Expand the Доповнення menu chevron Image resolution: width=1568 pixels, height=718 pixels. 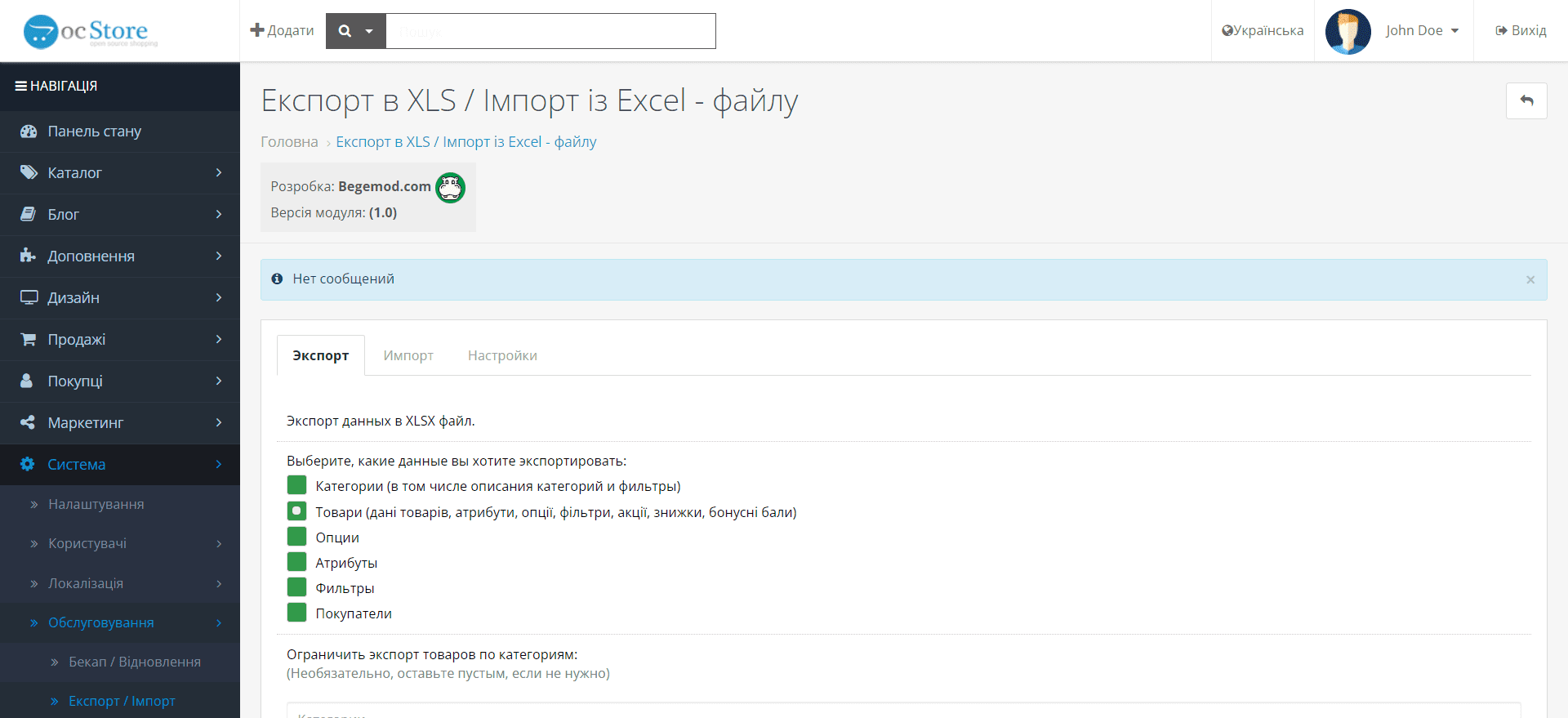(x=219, y=256)
